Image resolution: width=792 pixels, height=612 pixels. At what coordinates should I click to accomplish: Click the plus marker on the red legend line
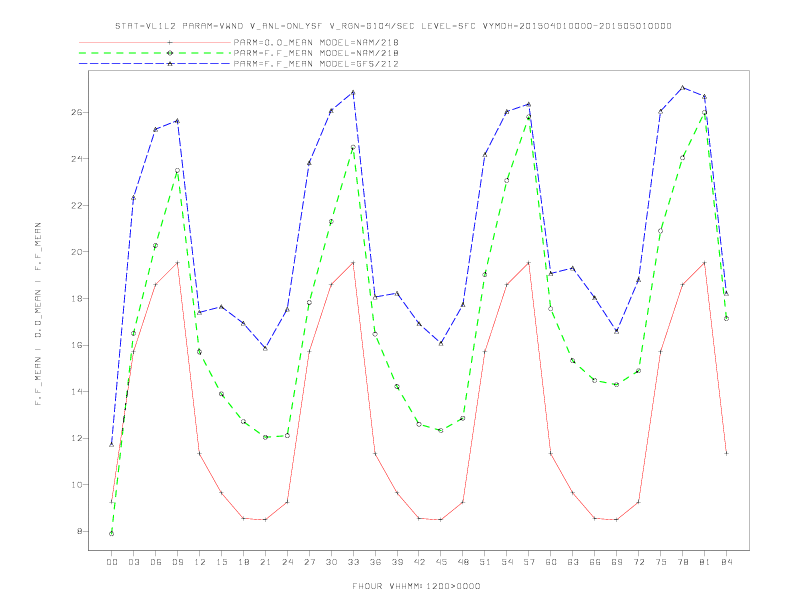click(170, 42)
